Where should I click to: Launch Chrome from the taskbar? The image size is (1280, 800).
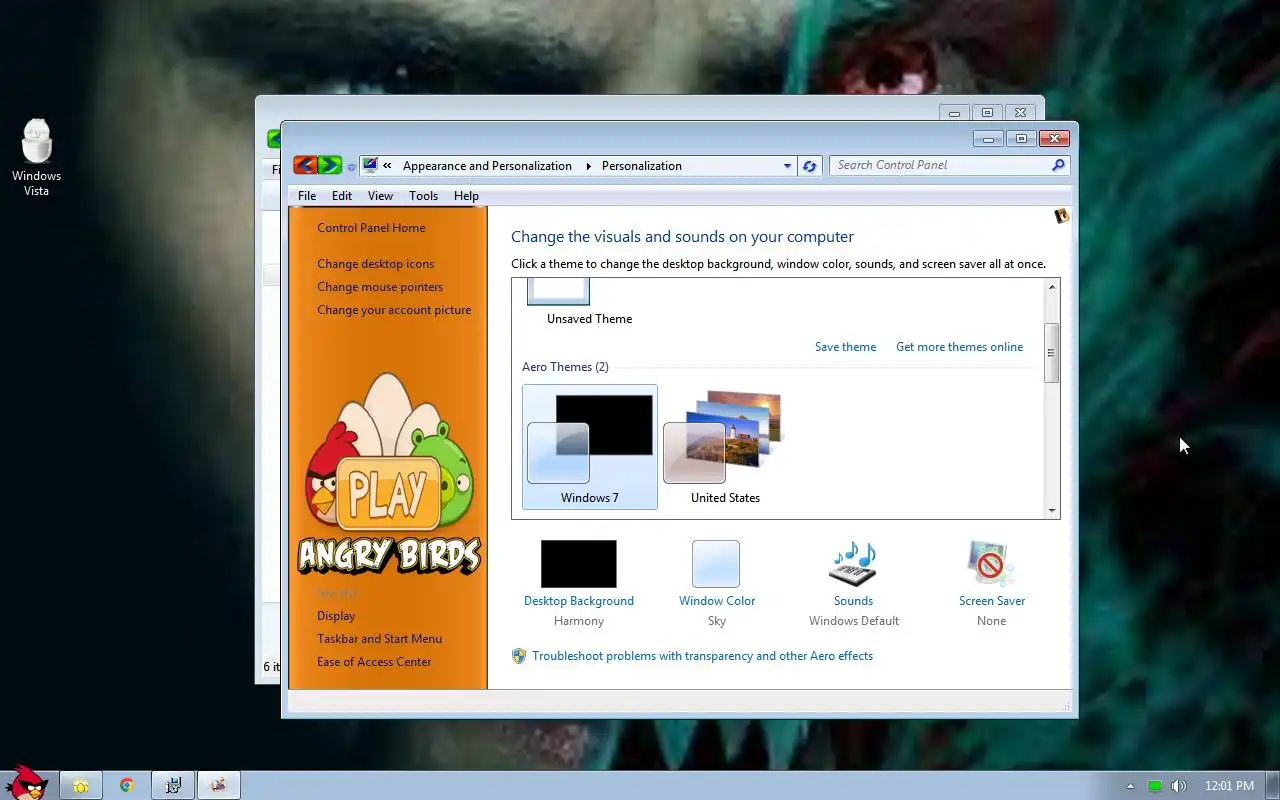tap(127, 786)
